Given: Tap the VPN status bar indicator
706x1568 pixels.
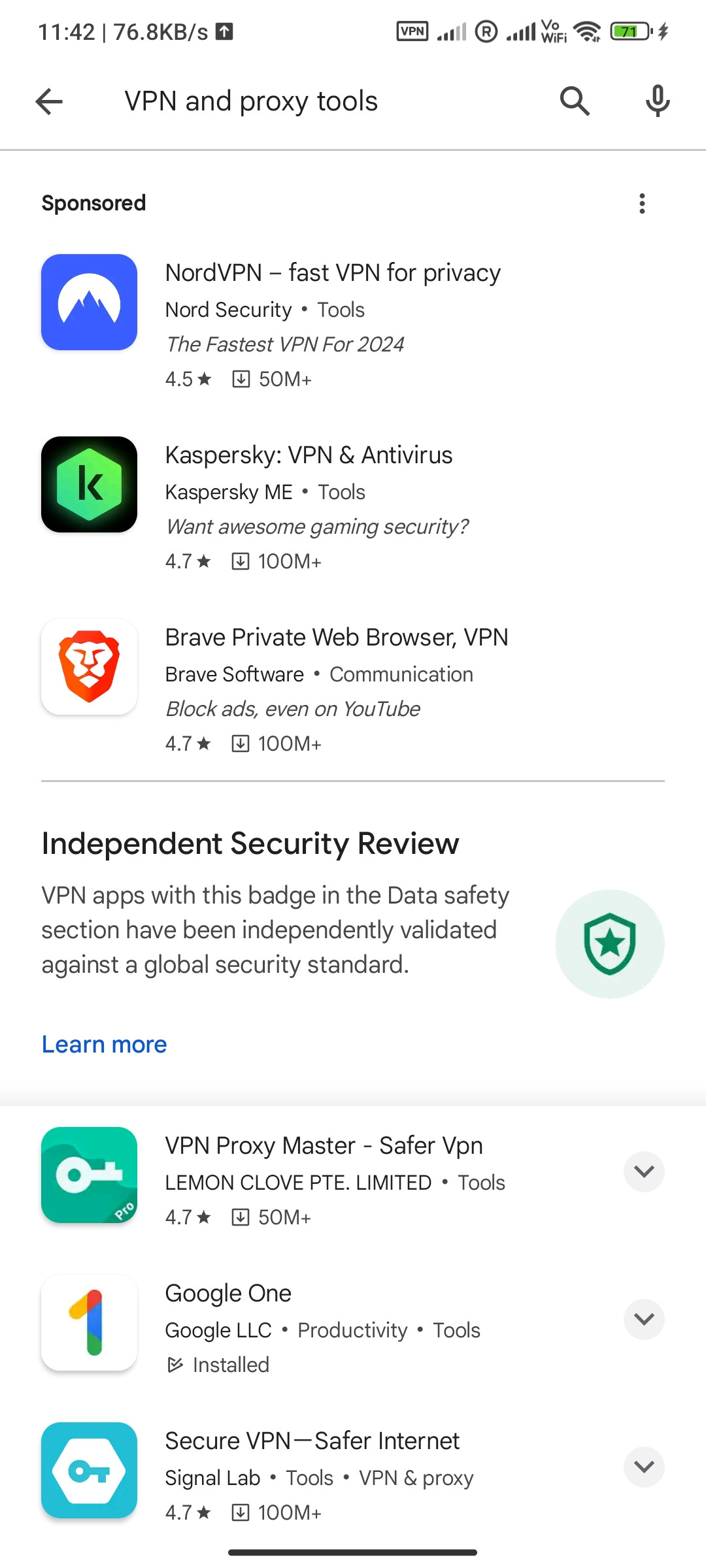Looking at the screenshot, I should click(412, 31).
